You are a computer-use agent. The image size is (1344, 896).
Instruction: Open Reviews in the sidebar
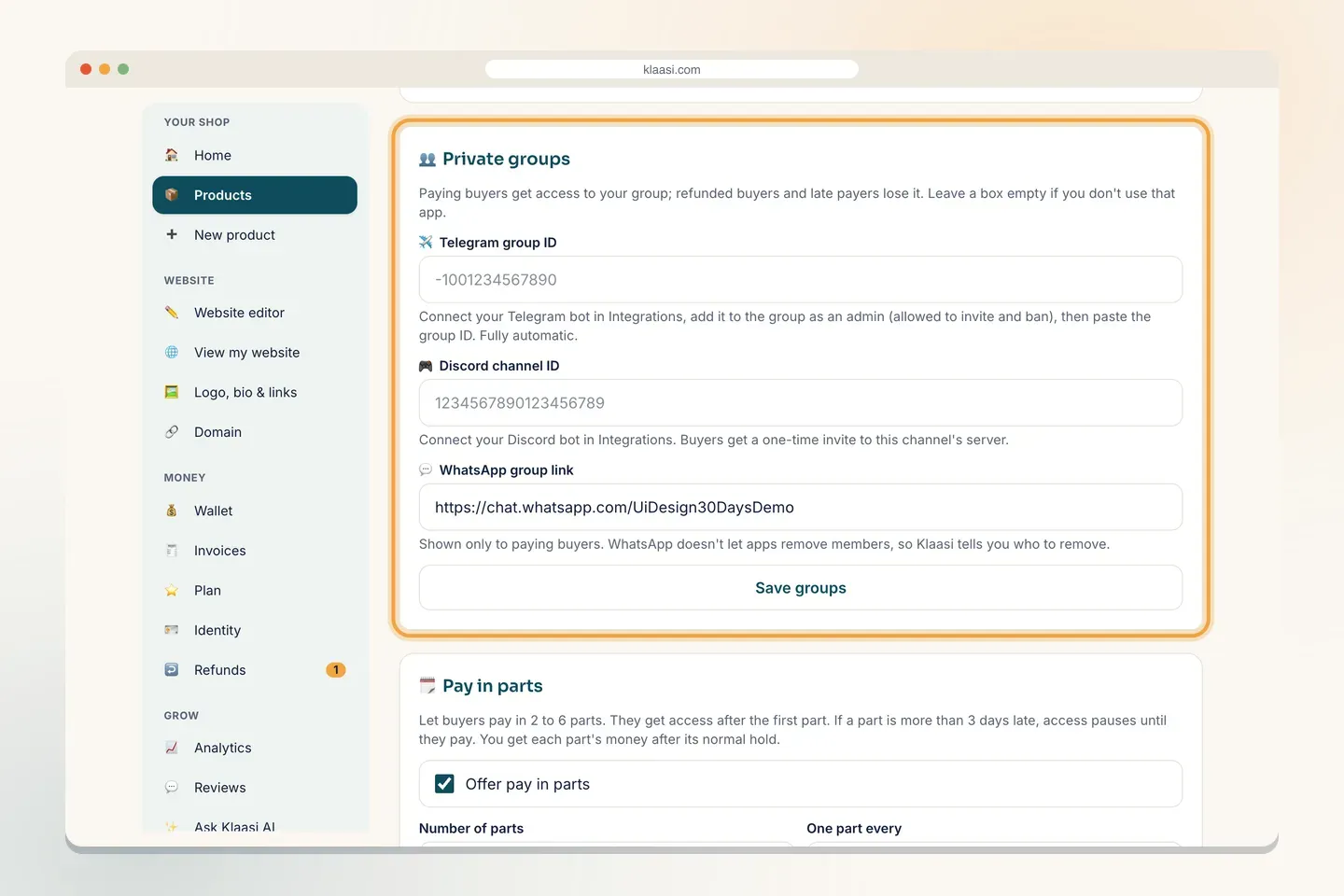(255, 788)
